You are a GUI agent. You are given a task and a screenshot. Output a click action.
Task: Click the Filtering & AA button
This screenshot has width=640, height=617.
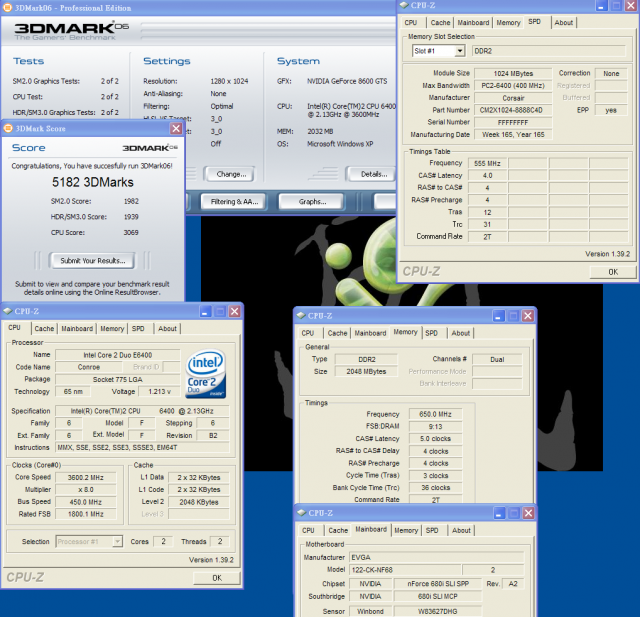[x=234, y=202]
